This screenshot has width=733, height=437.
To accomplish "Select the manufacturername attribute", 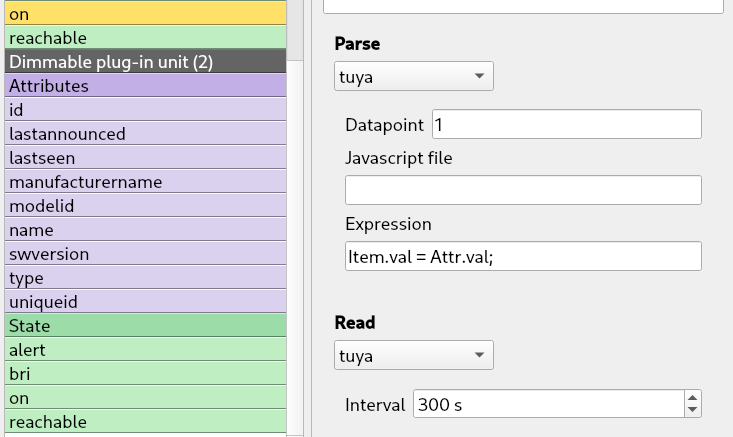I will [145, 182].
